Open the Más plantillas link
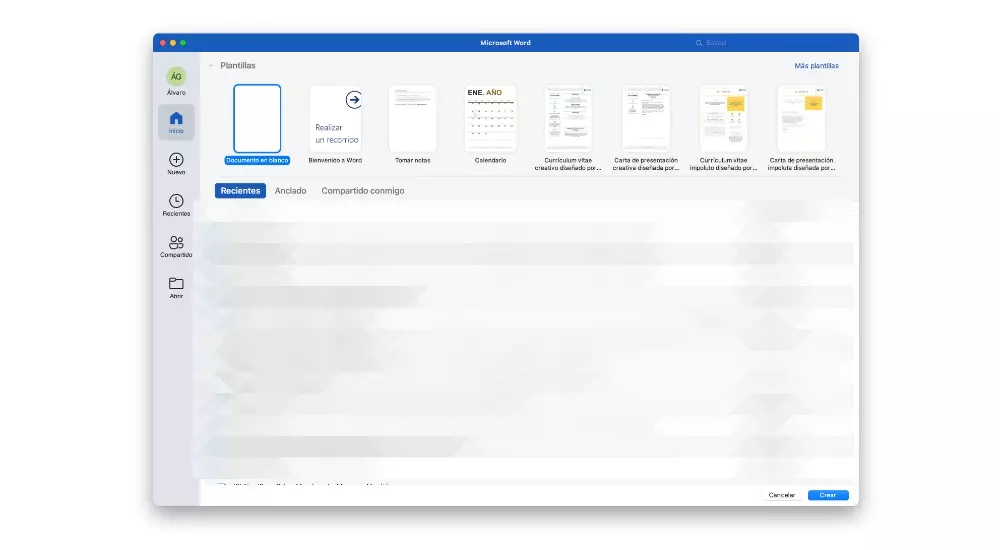 click(x=816, y=66)
